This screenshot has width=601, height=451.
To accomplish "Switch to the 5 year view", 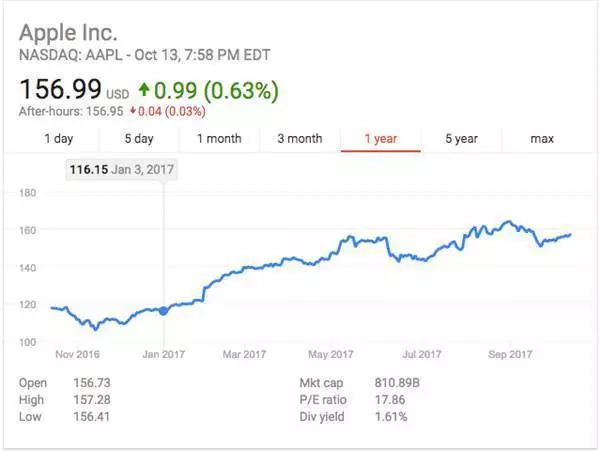I will coord(460,139).
